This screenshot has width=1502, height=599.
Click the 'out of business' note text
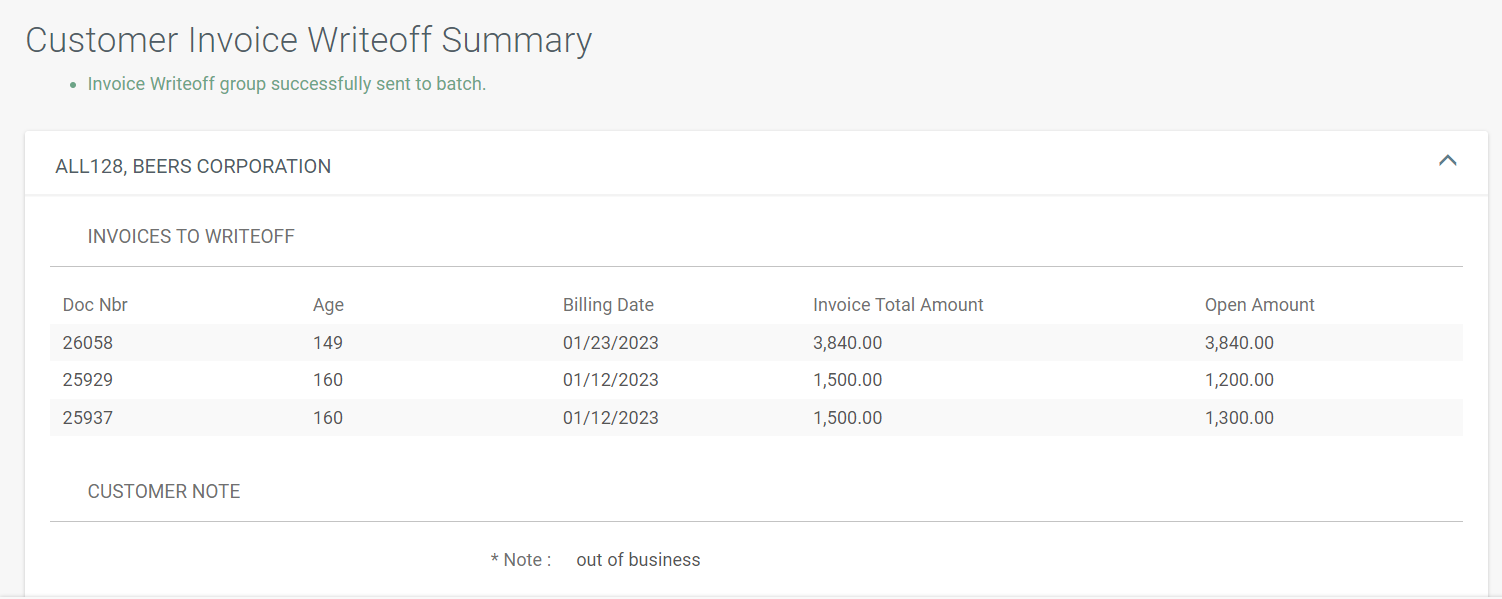point(638,560)
